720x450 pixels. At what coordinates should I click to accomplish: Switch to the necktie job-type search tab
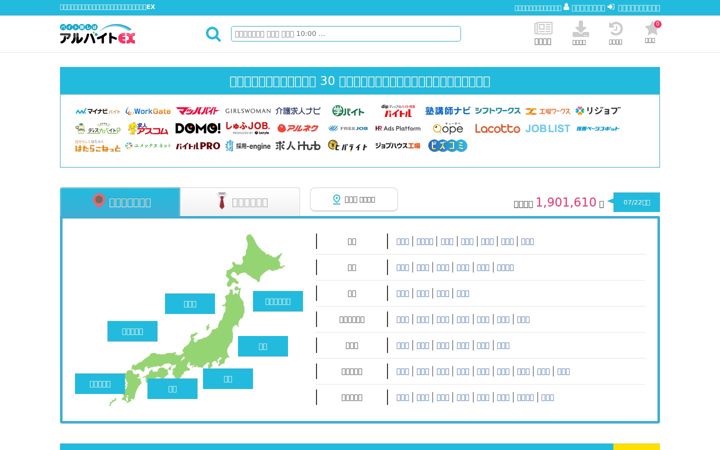pyautogui.click(x=240, y=202)
